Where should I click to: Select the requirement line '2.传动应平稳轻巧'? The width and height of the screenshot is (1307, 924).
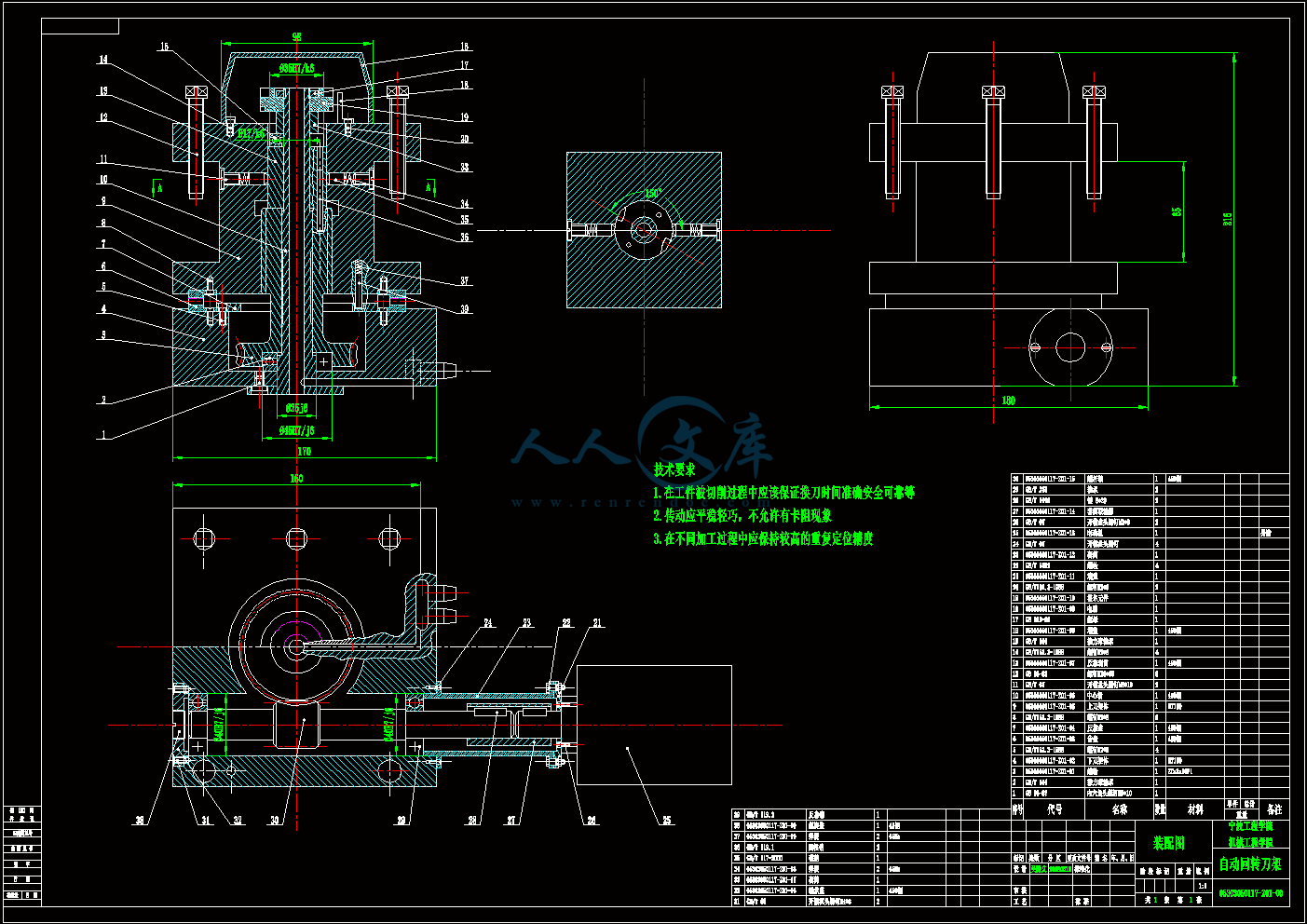coord(742,516)
